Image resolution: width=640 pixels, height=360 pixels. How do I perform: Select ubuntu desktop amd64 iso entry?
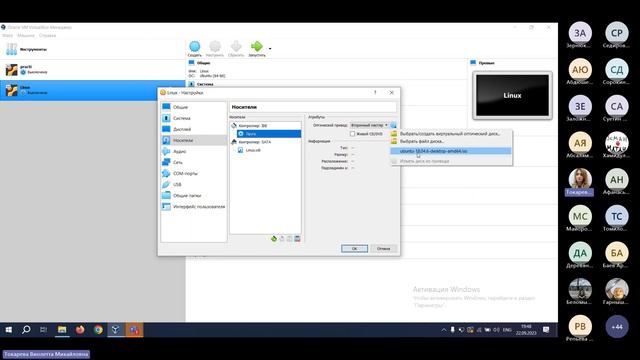coord(451,151)
